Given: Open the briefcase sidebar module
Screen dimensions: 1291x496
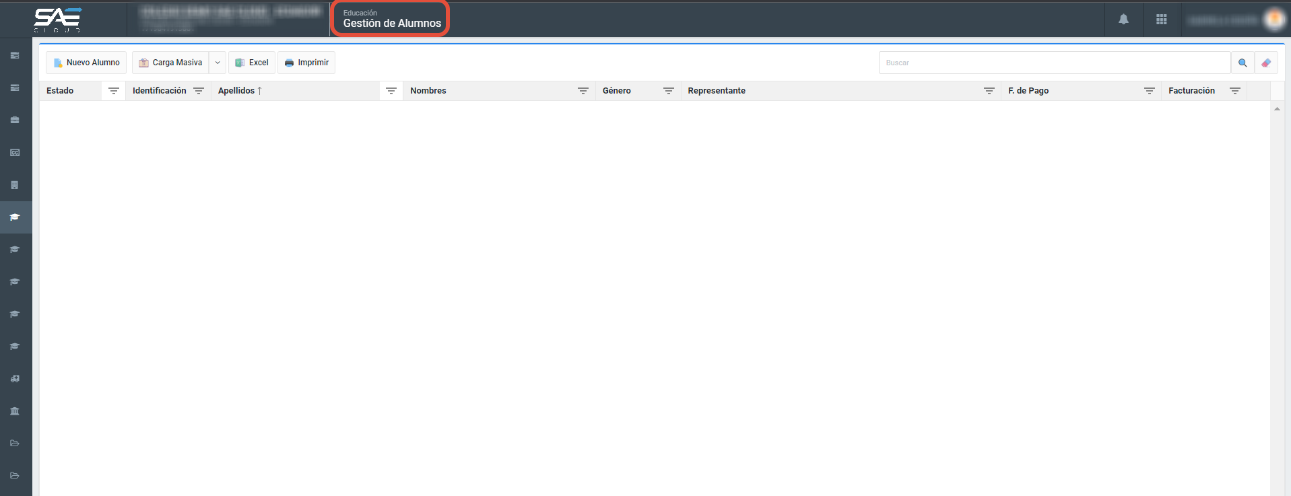Looking at the screenshot, I should click(x=15, y=120).
